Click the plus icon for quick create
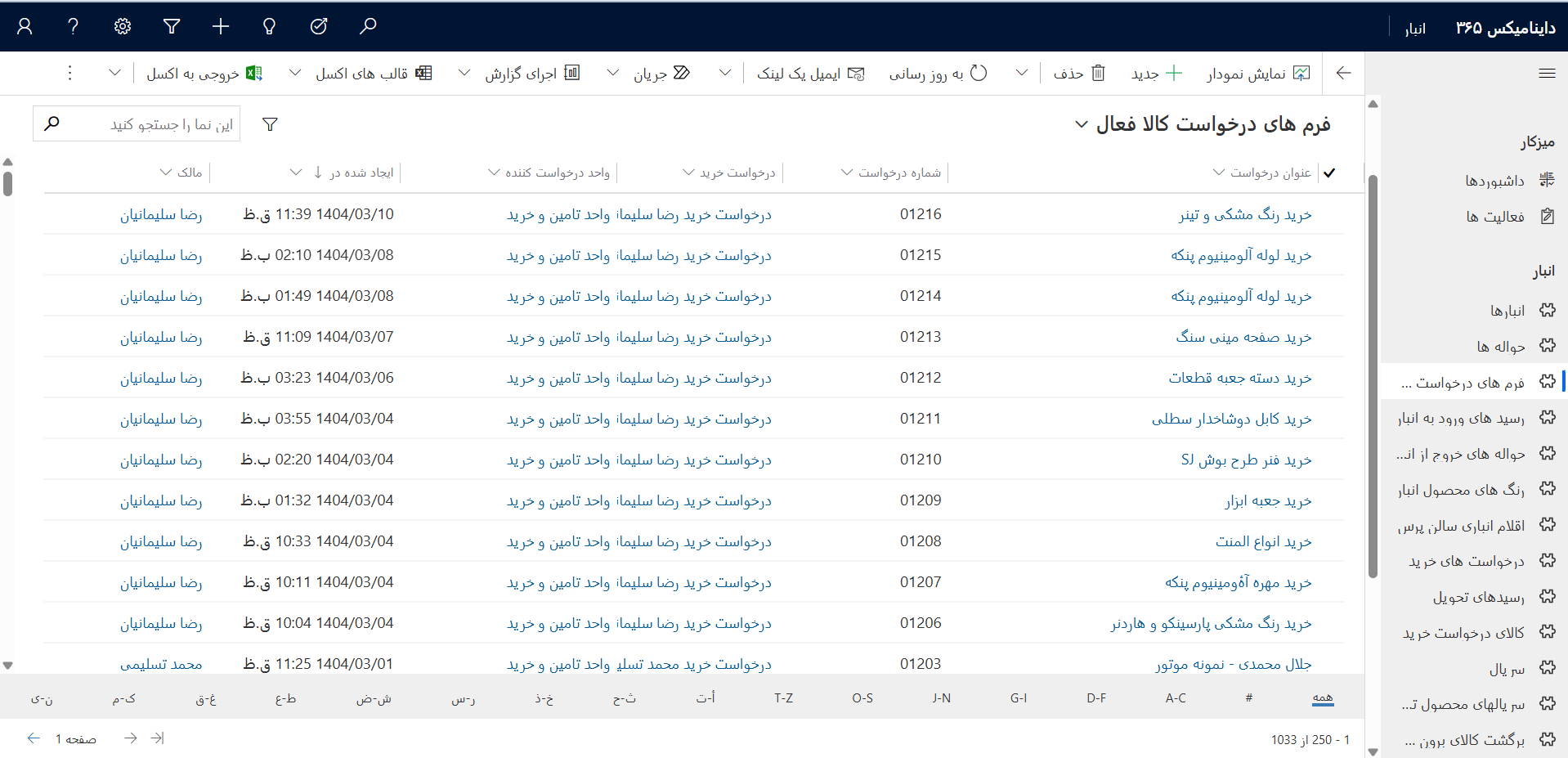Viewport: 1568px width, 758px height. click(x=221, y=26)
